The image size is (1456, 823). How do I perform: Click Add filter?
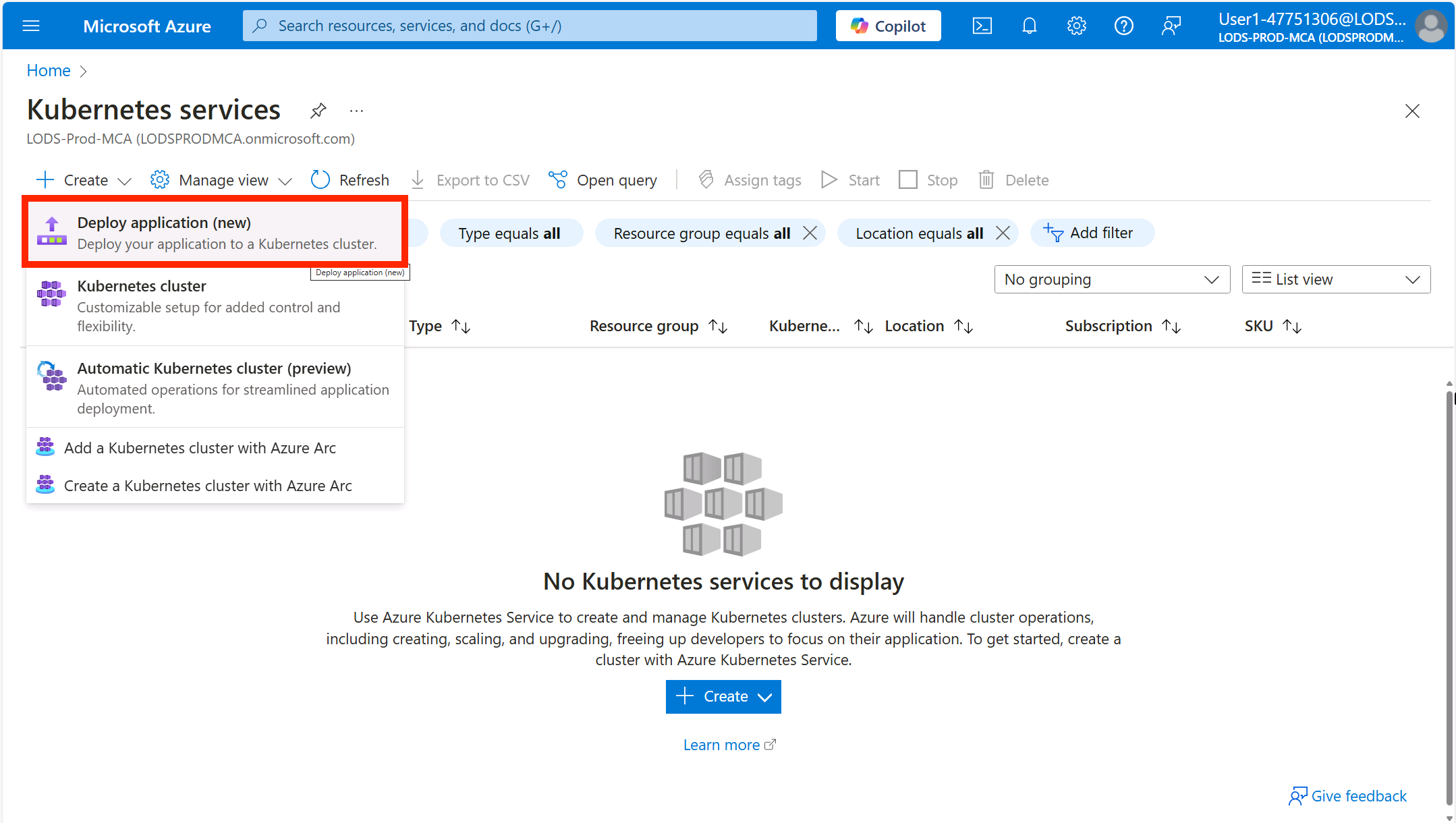pyautogui.click(x=1092, y=233)
